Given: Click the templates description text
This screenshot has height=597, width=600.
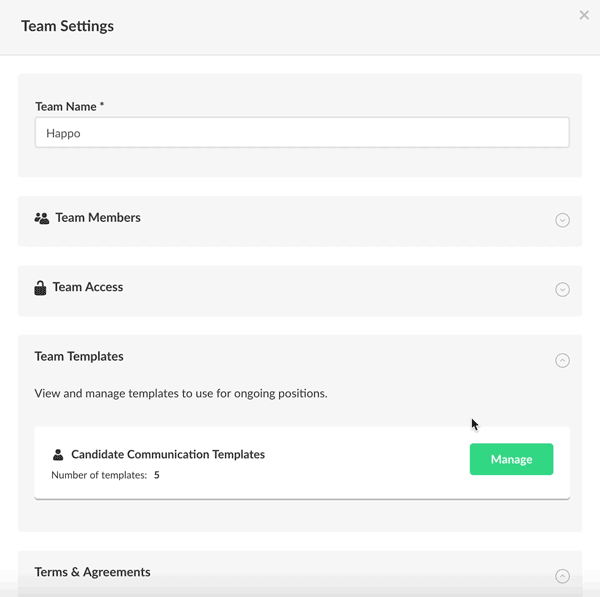Looking at the screenshot, I should click(x=181, y=394).
